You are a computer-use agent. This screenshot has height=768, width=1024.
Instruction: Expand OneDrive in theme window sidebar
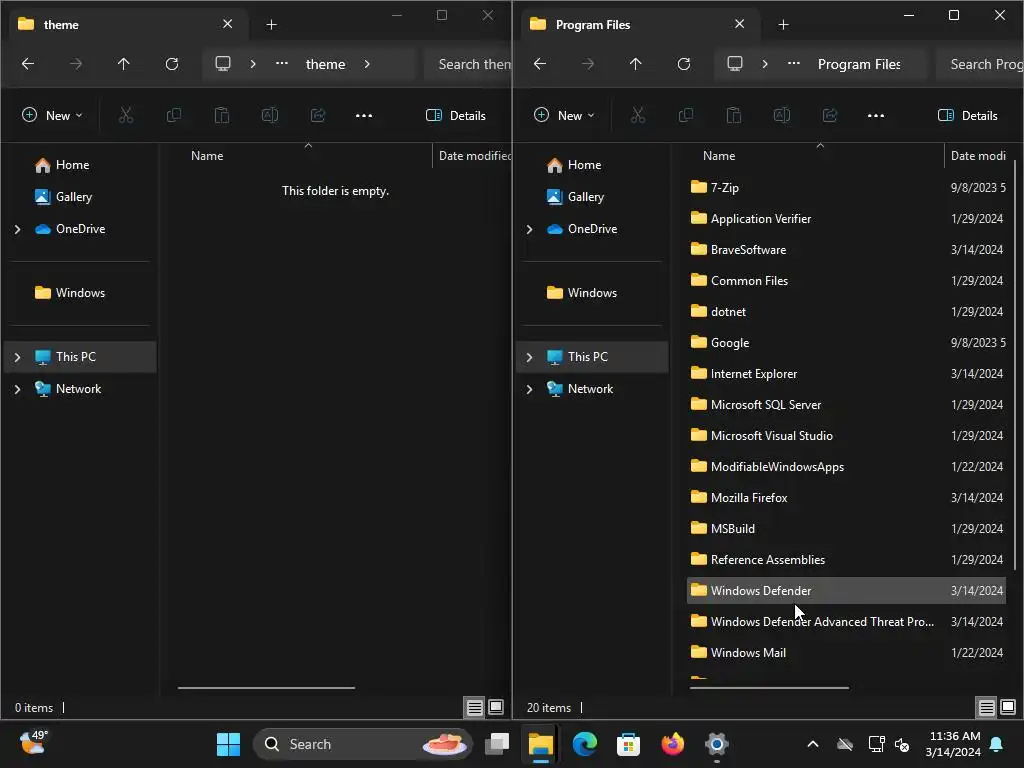(18, 229)
